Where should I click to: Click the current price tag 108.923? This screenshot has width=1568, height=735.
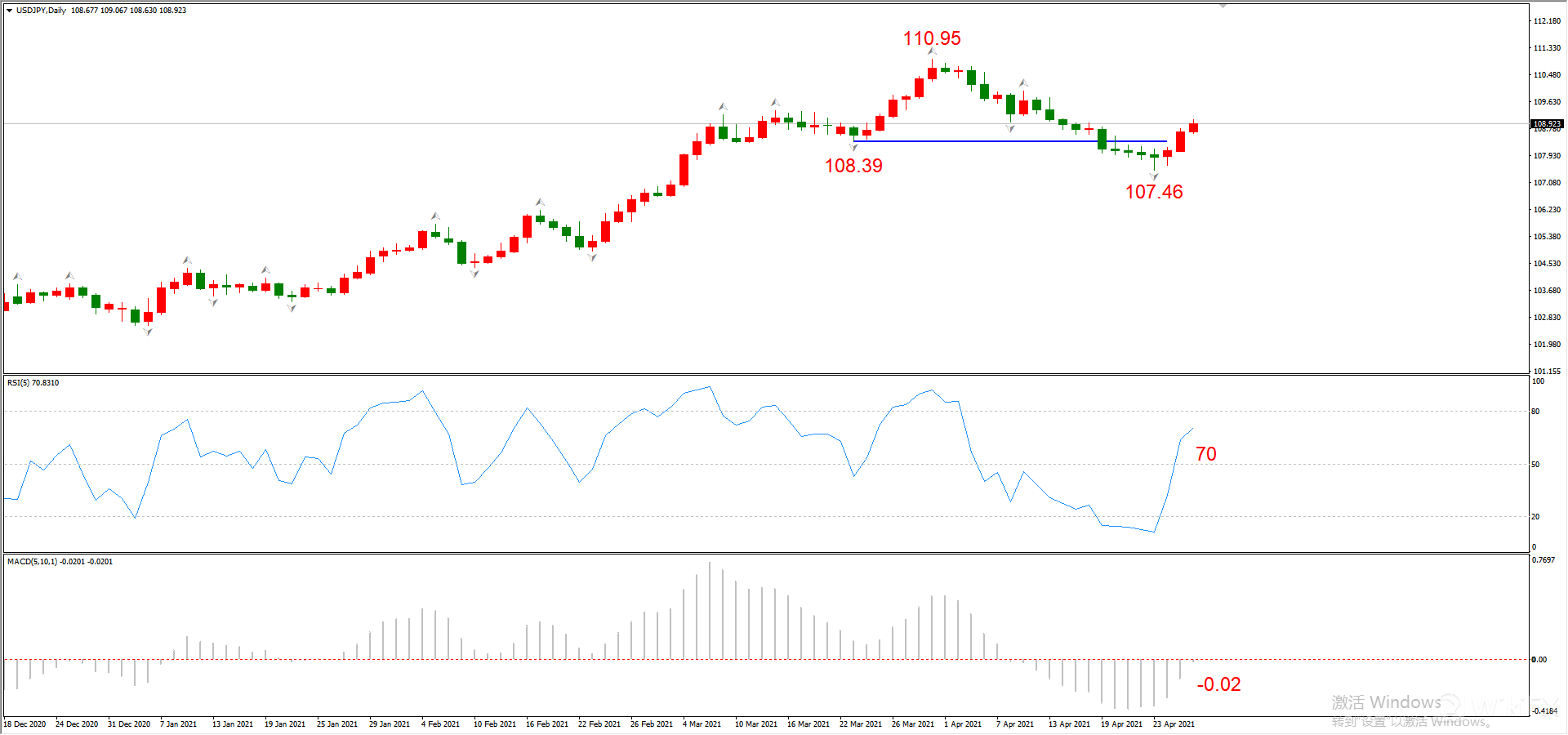point(1546,124)
